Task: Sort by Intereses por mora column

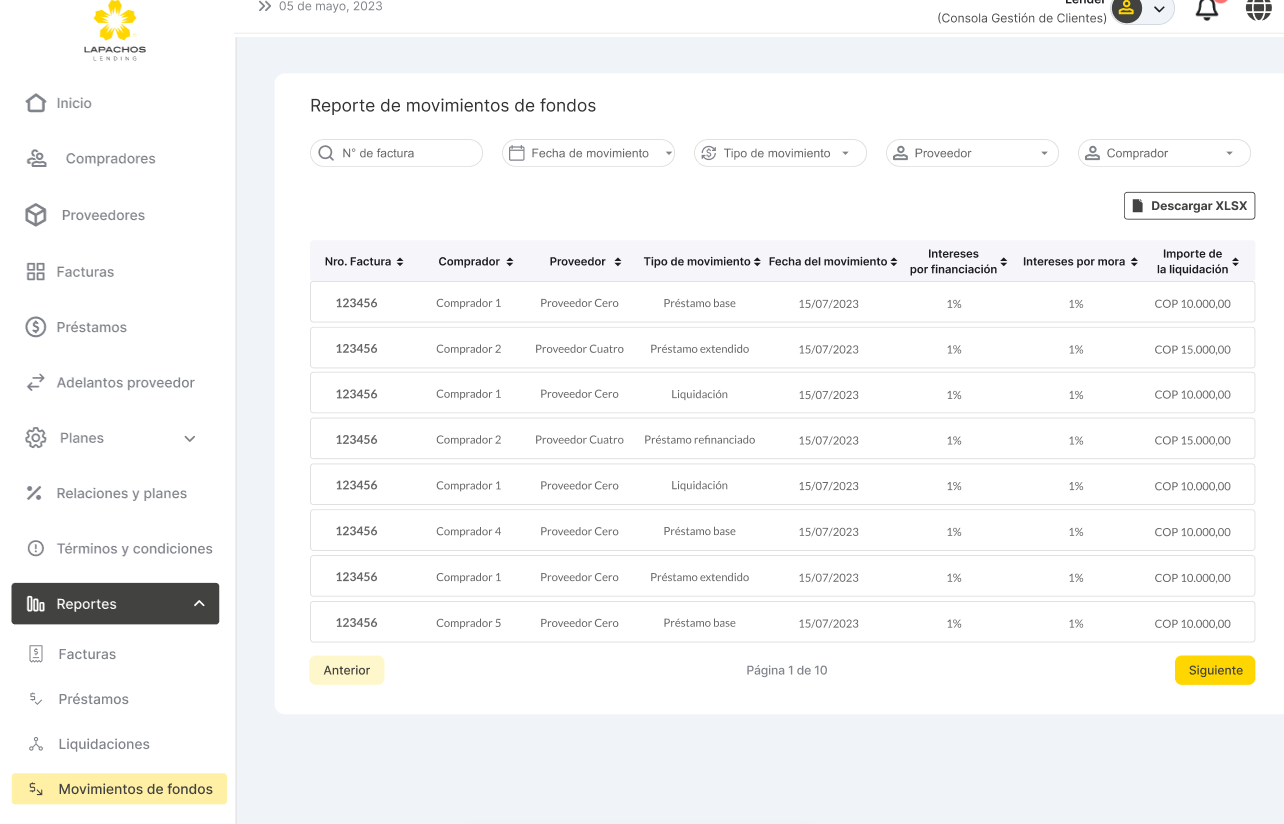Action: [x=1134, y=262]
